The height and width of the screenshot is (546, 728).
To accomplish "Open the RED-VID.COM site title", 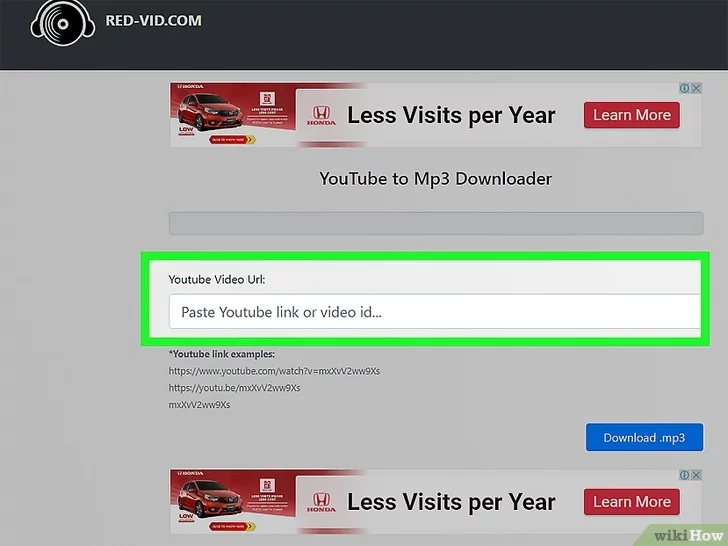I will coord(153,20).
